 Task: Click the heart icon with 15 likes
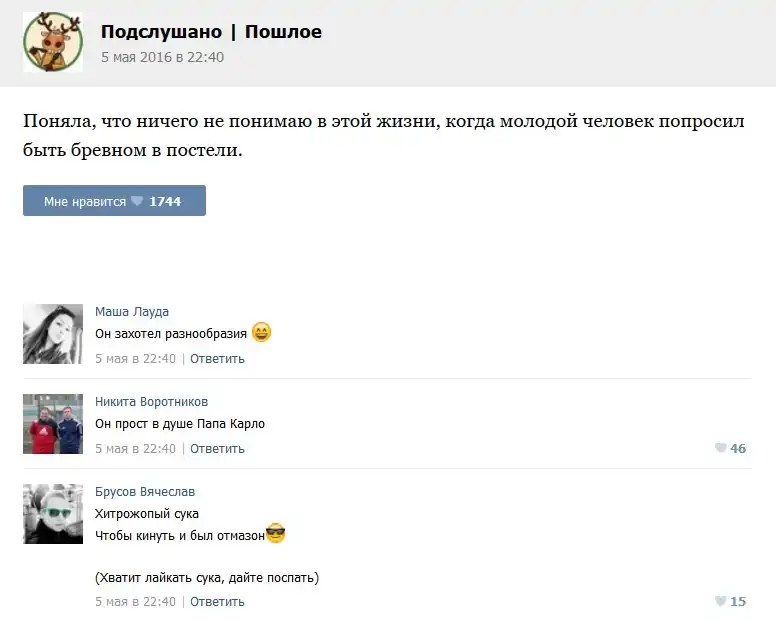[x=720, y=602]
